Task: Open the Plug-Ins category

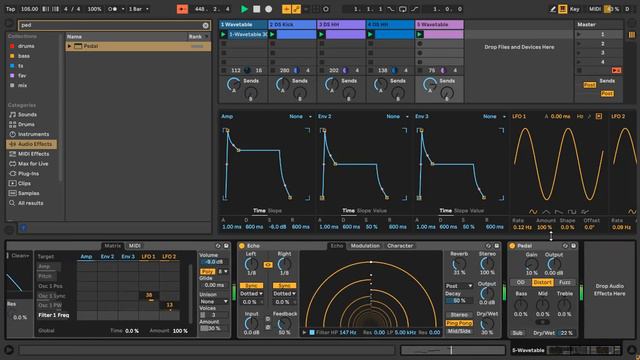Action: pyautogui.click(x=28, y=173)
